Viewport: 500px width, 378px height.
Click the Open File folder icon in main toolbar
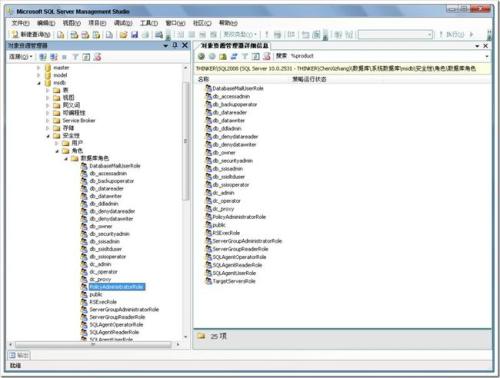pos(124,35)
